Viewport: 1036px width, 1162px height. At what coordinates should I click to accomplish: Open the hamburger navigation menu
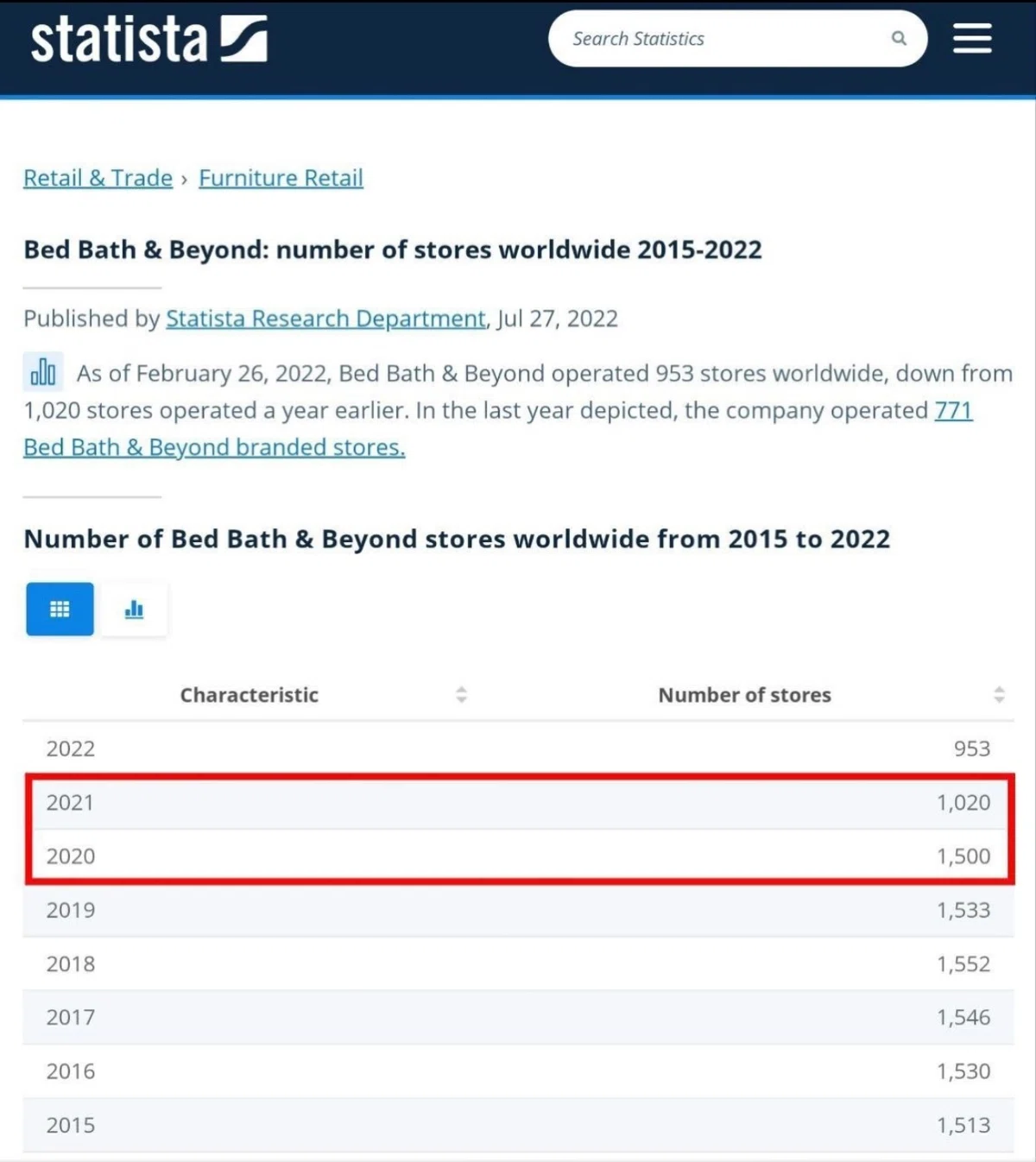(972, 38)
